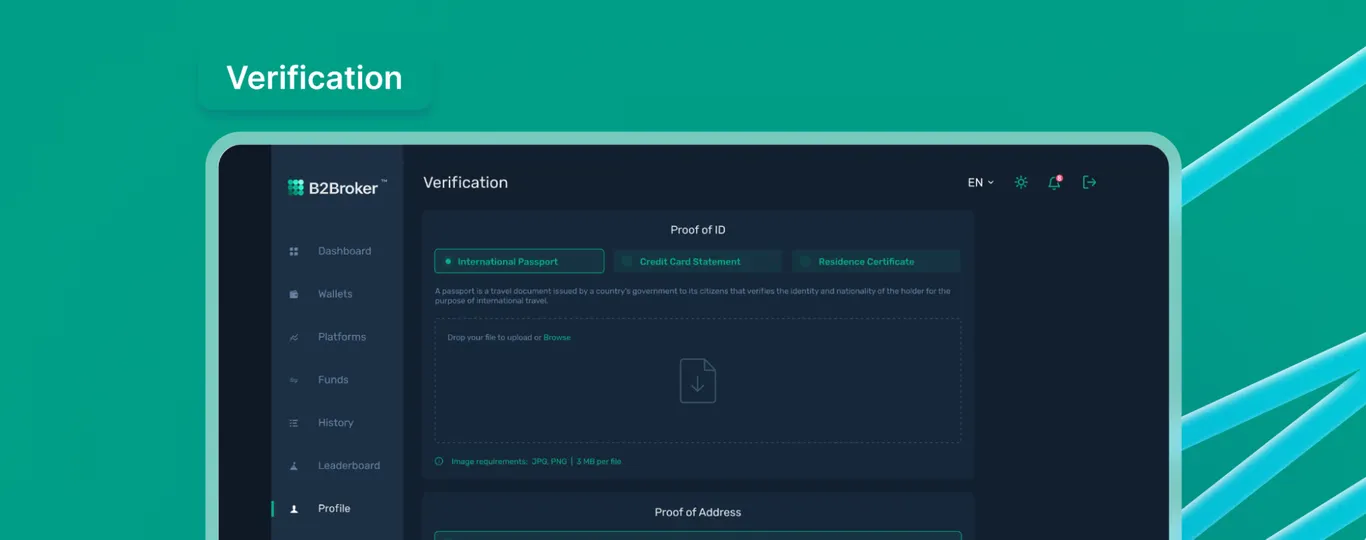Select the Credit Card Statement option
Image resolution: width=1366 pixels, height=540 pixels.
(698, 261)
